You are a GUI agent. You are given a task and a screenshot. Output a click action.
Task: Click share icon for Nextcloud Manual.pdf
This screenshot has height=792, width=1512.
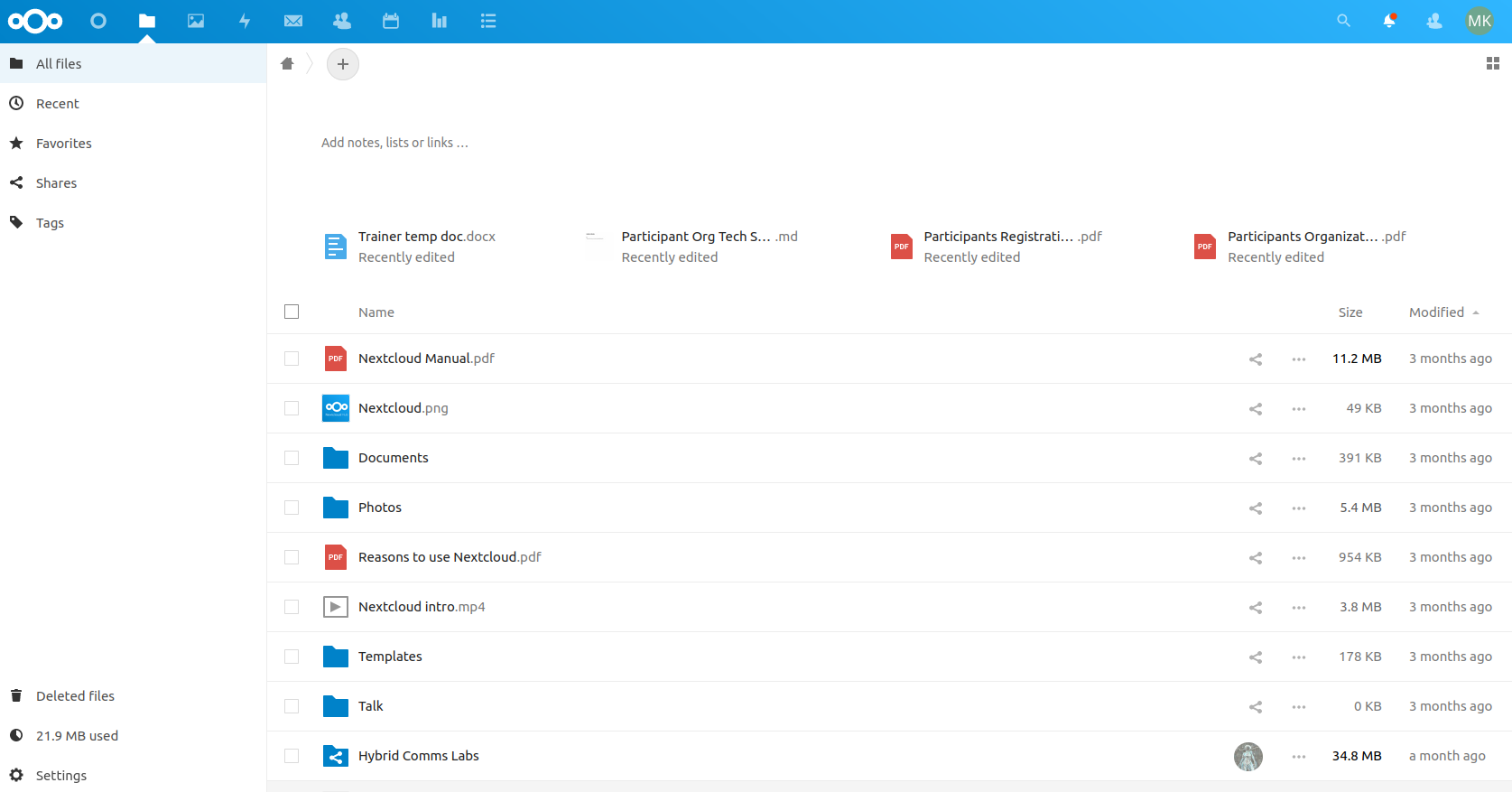1255,359
